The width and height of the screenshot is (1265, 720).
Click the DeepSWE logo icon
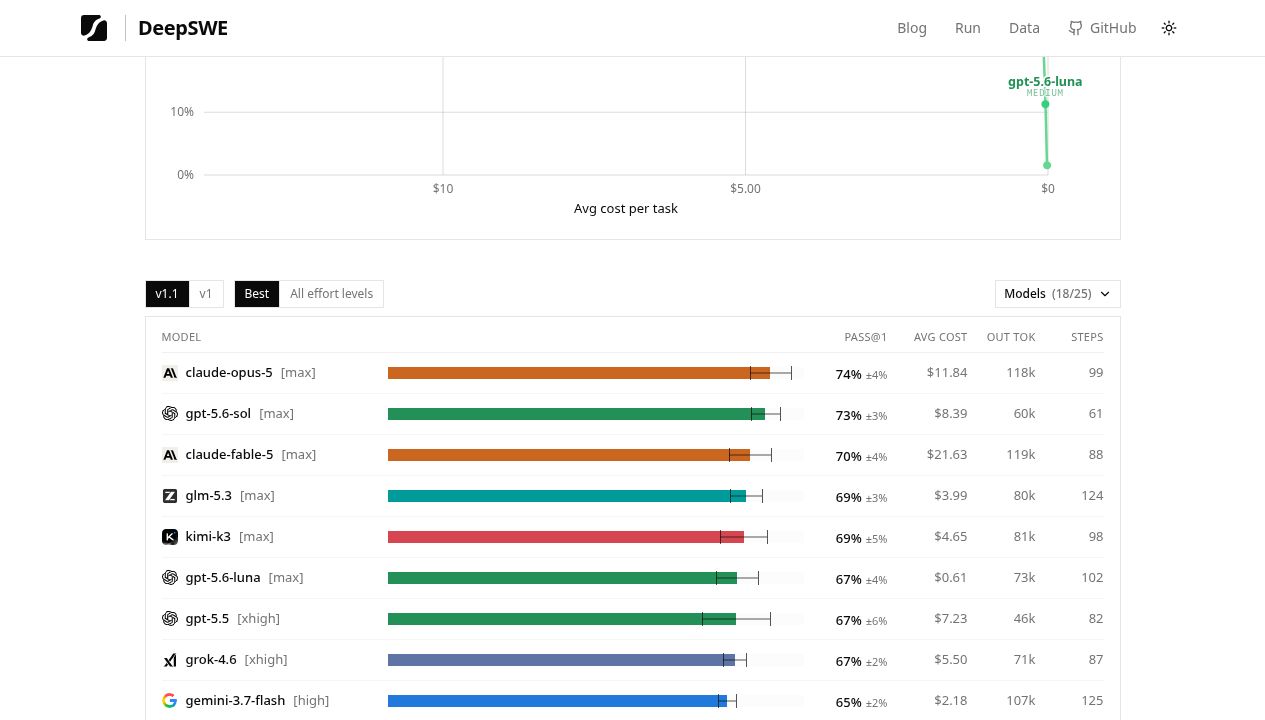(x=94, y=28)
